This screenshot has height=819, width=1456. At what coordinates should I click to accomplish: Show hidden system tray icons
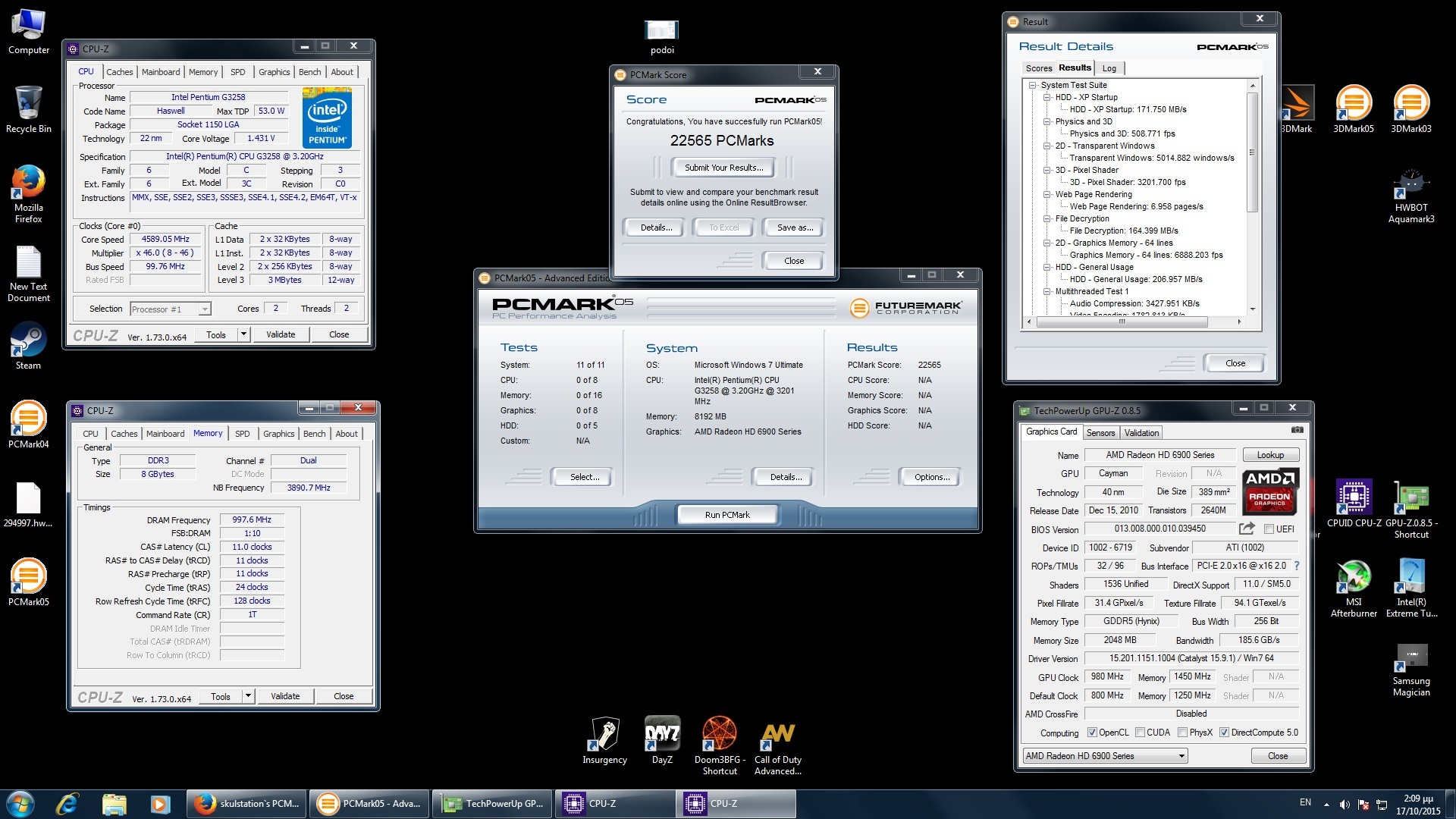coord(1326,805)
